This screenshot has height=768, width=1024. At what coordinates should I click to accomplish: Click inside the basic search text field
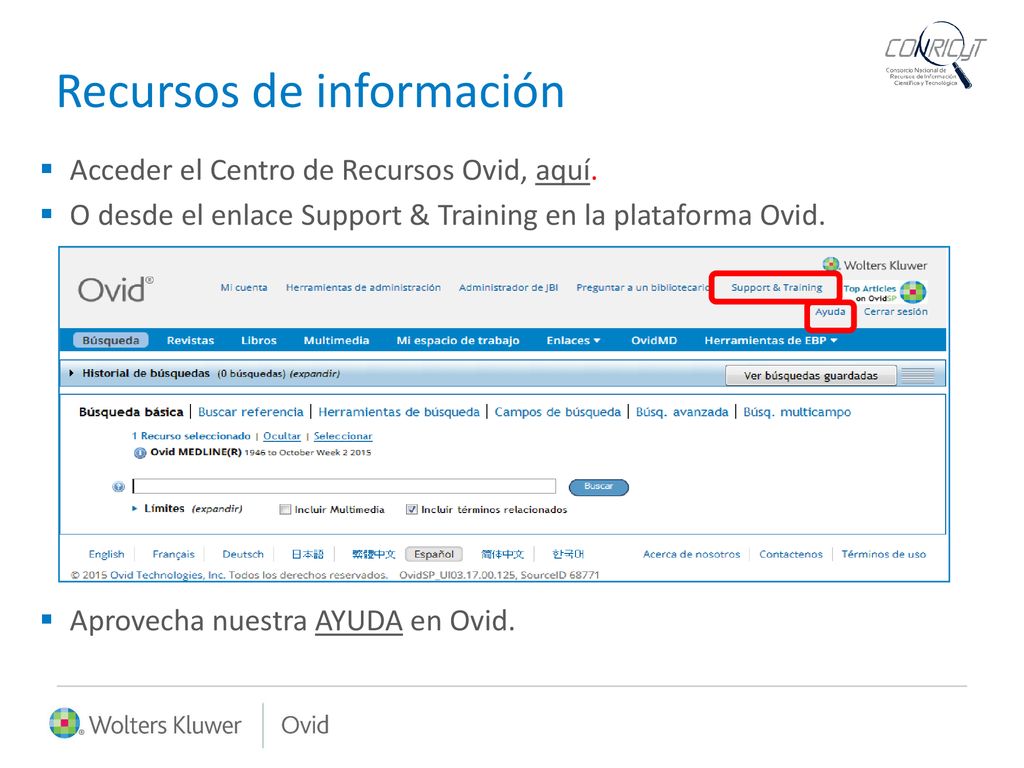pos(344,486)
